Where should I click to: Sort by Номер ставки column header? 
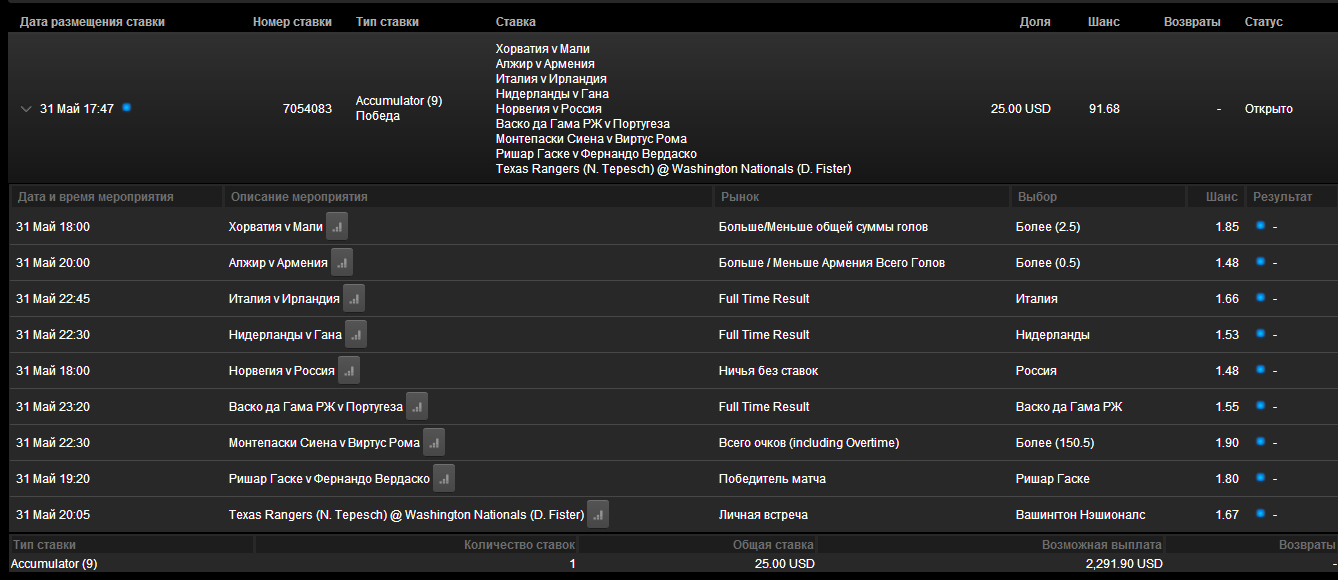coord(292,22)
